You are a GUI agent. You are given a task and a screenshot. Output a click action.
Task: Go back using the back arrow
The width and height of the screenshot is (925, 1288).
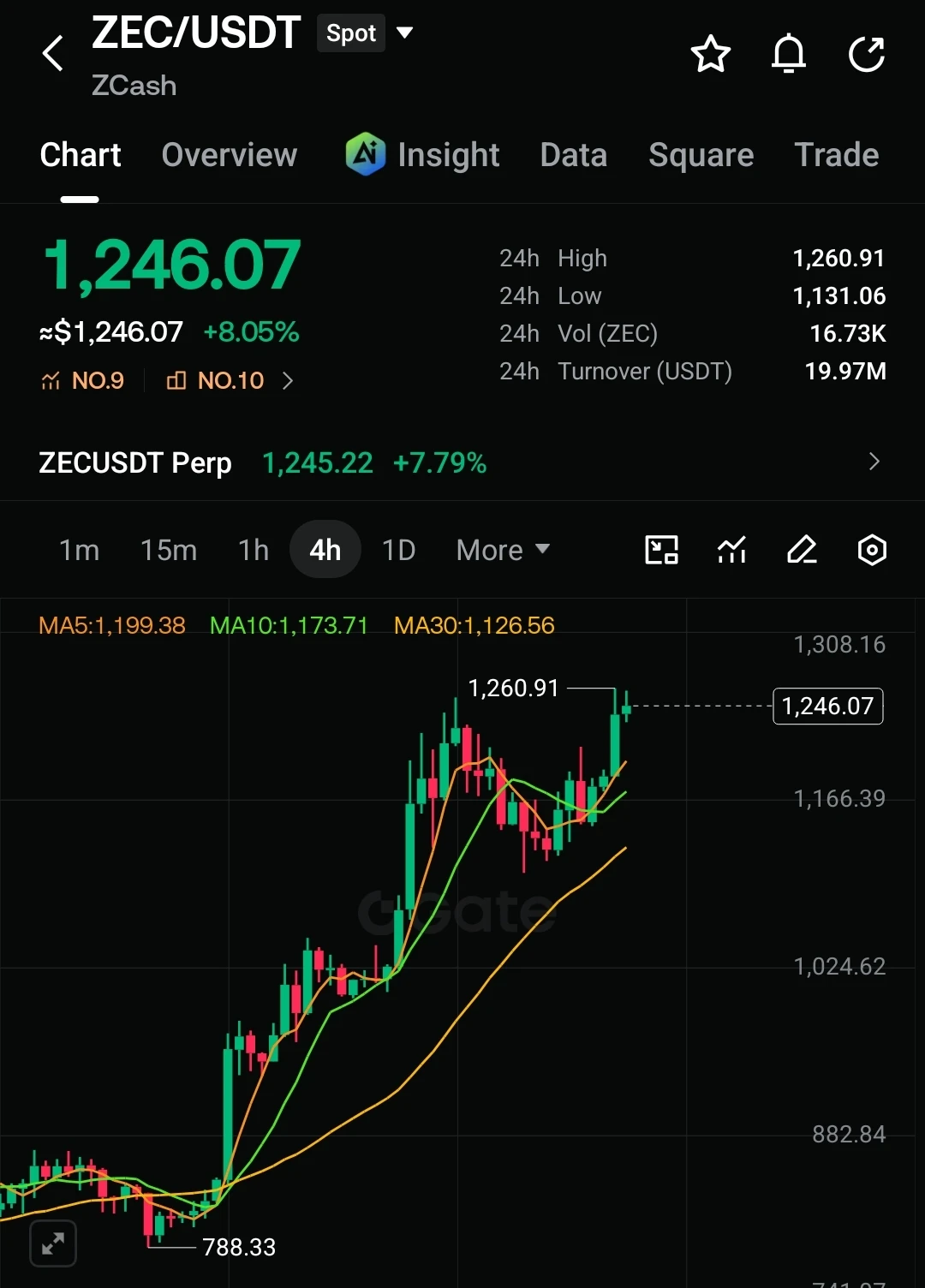pos(53,54)
